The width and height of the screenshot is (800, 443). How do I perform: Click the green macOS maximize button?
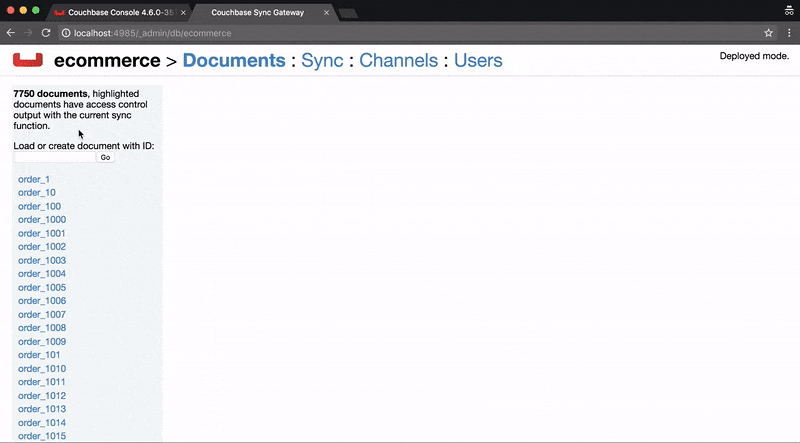[x=35, y=10]
